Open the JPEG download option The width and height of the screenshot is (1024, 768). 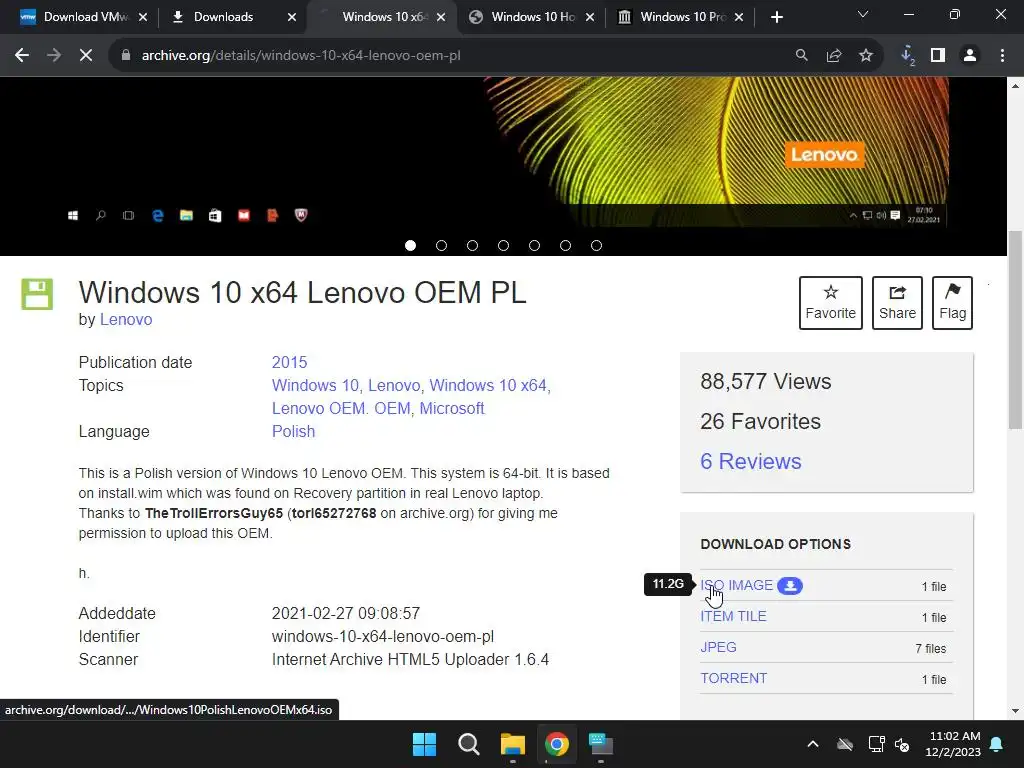[718, 647]
